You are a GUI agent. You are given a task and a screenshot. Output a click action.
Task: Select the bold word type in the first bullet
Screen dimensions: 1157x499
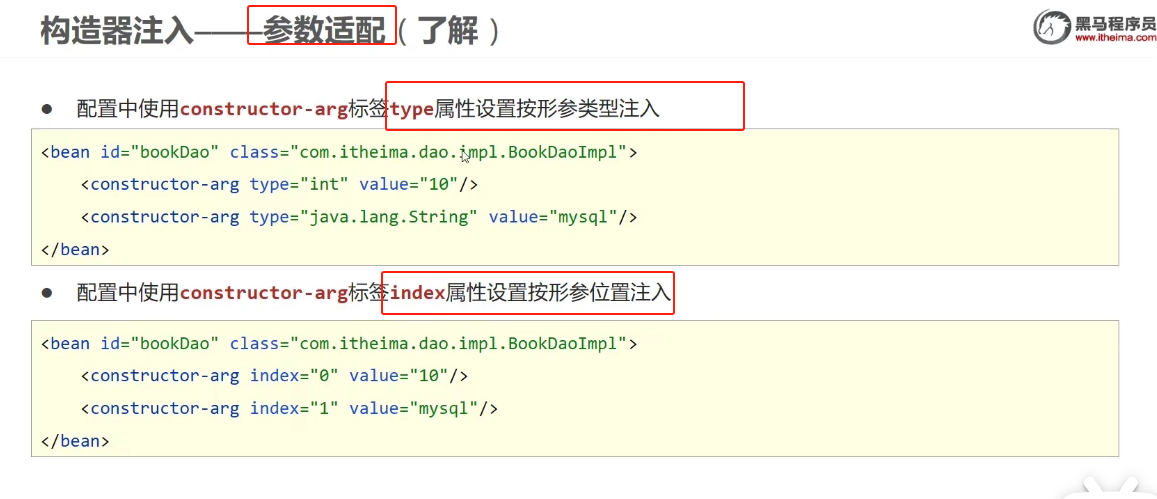point(411,110)
